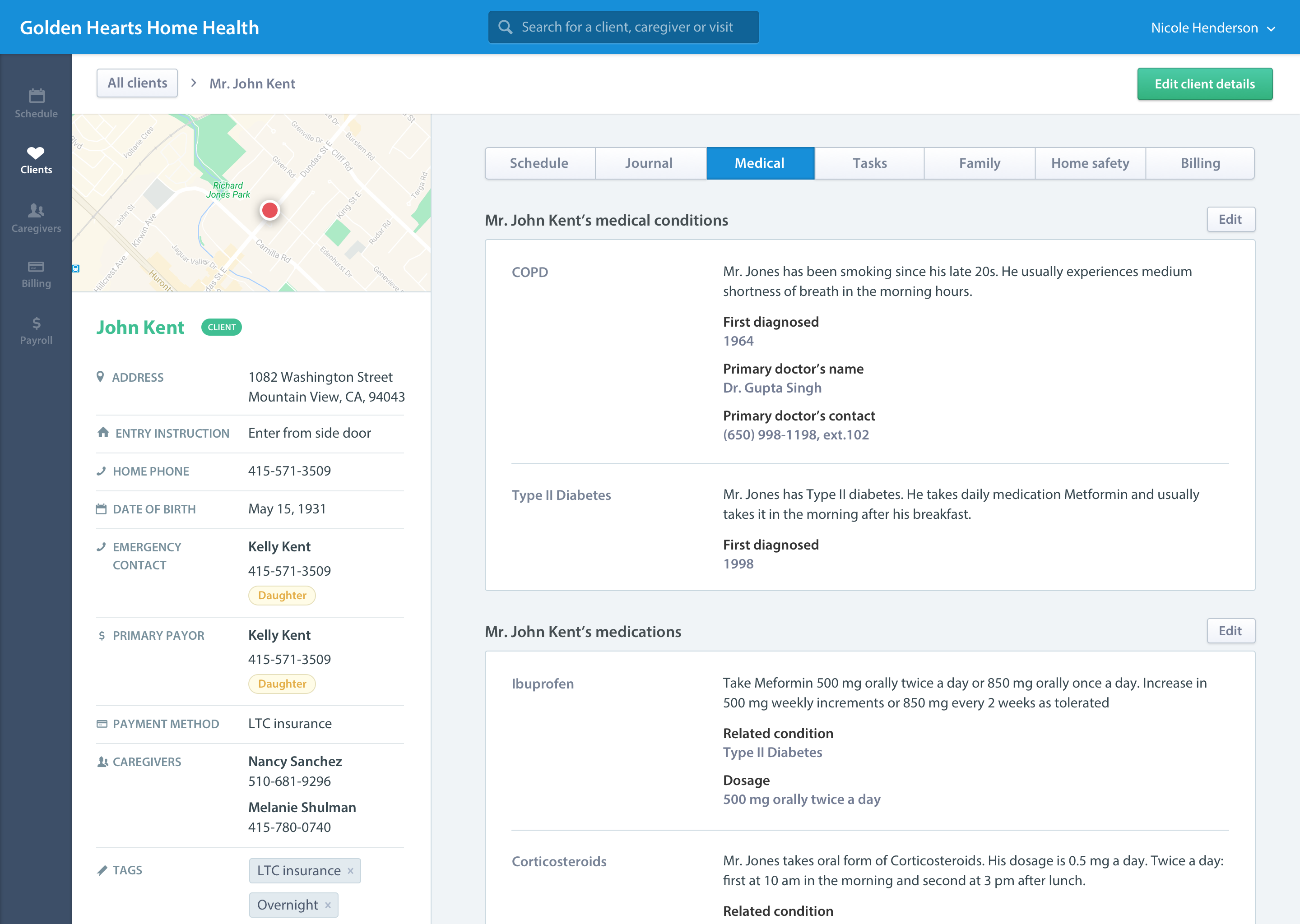Viewport: 1300px width, 924px height.
Task: Click Edit client details
Action: 1204,84
